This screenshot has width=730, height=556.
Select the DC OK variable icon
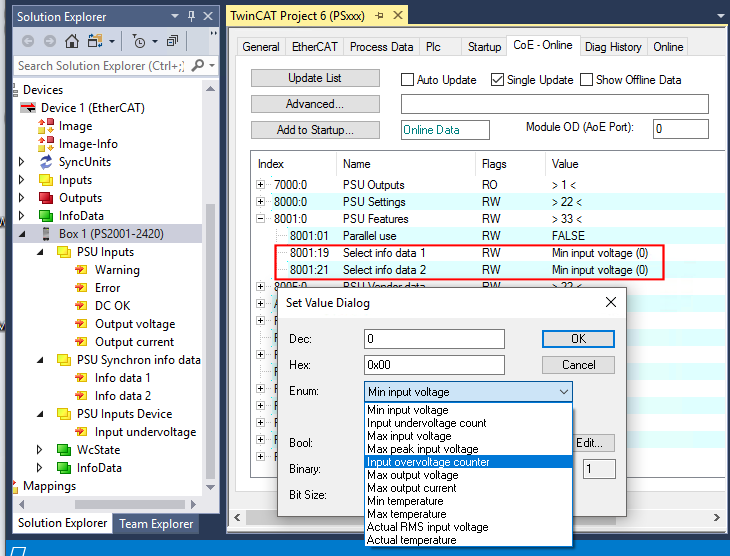coord(81,305)
